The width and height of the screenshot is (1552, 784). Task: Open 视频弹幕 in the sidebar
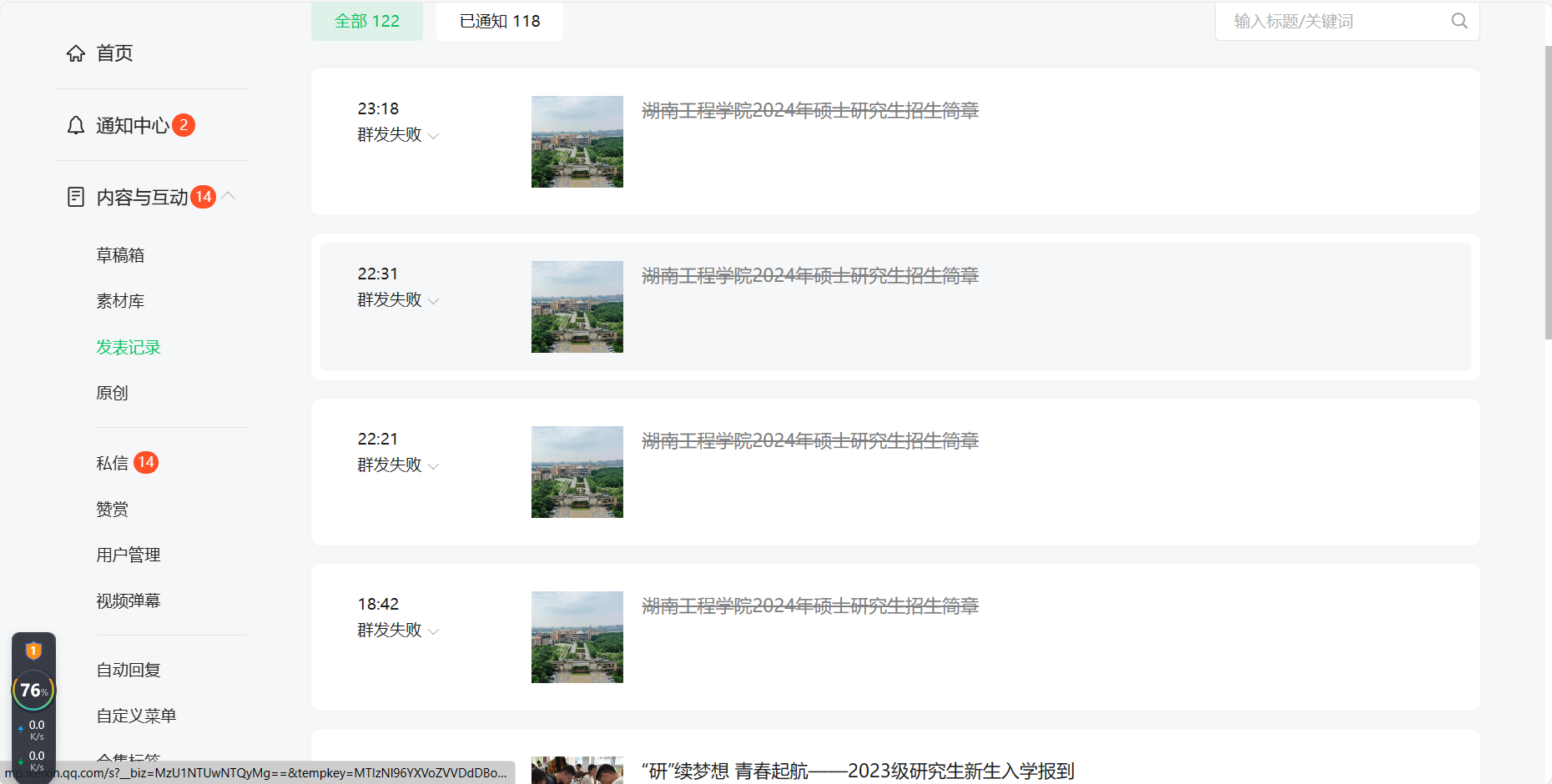click(128, 601)
